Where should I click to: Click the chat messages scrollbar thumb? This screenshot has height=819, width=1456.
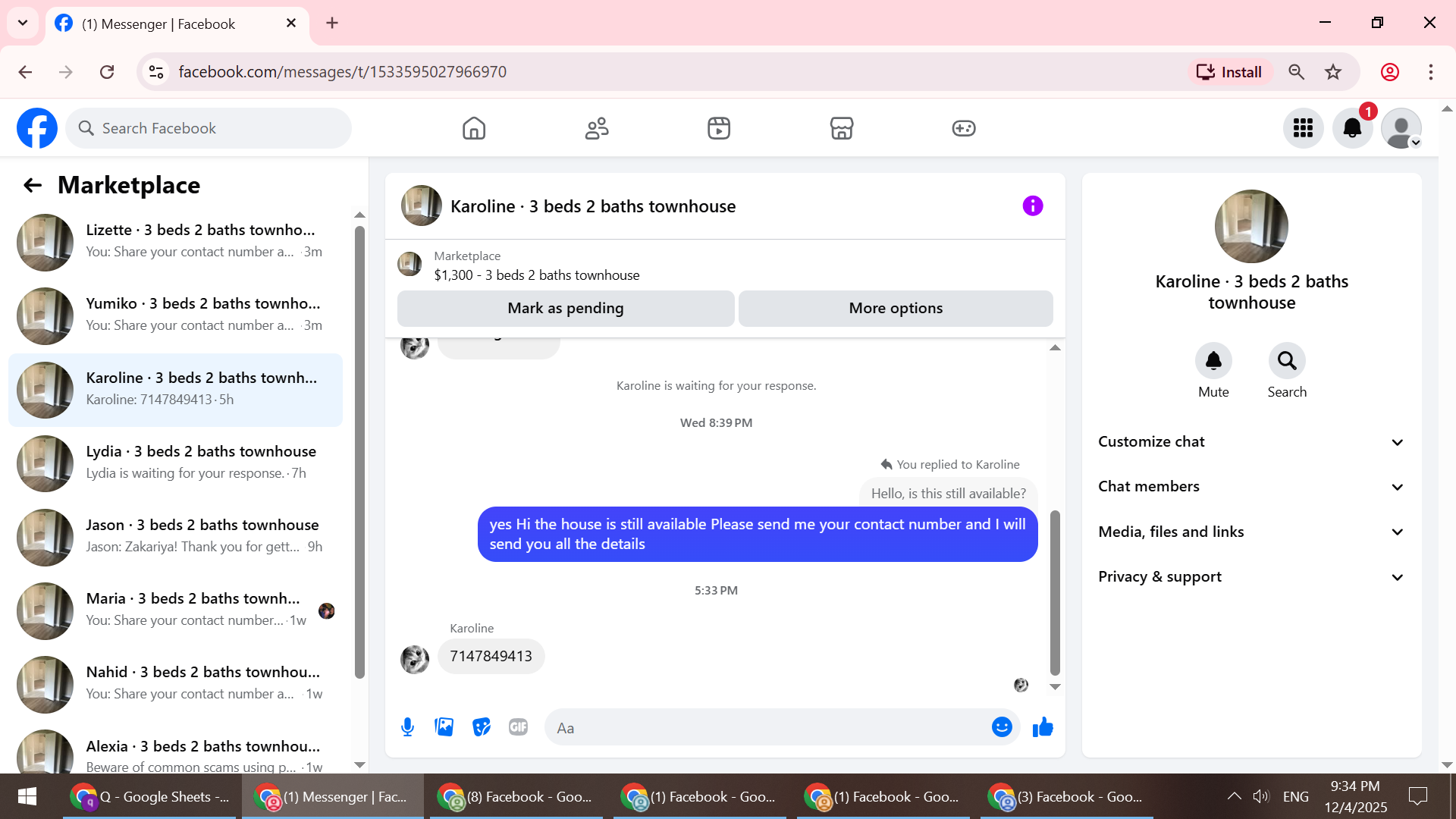click(1054, 591)
